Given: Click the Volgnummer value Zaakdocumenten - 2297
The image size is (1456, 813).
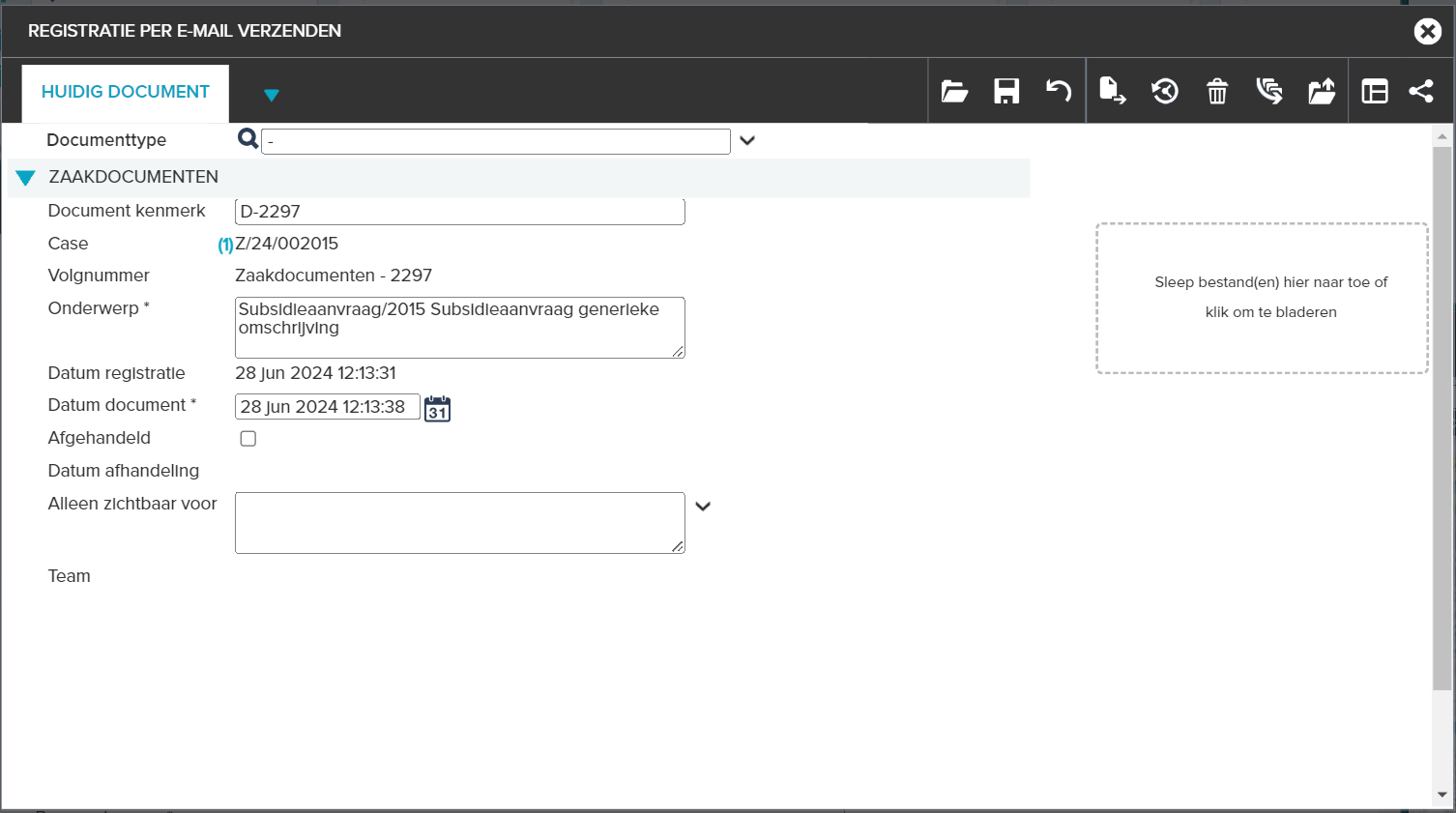Looking at the screenshot, I should pyautogui.click(x=334, y=276).
